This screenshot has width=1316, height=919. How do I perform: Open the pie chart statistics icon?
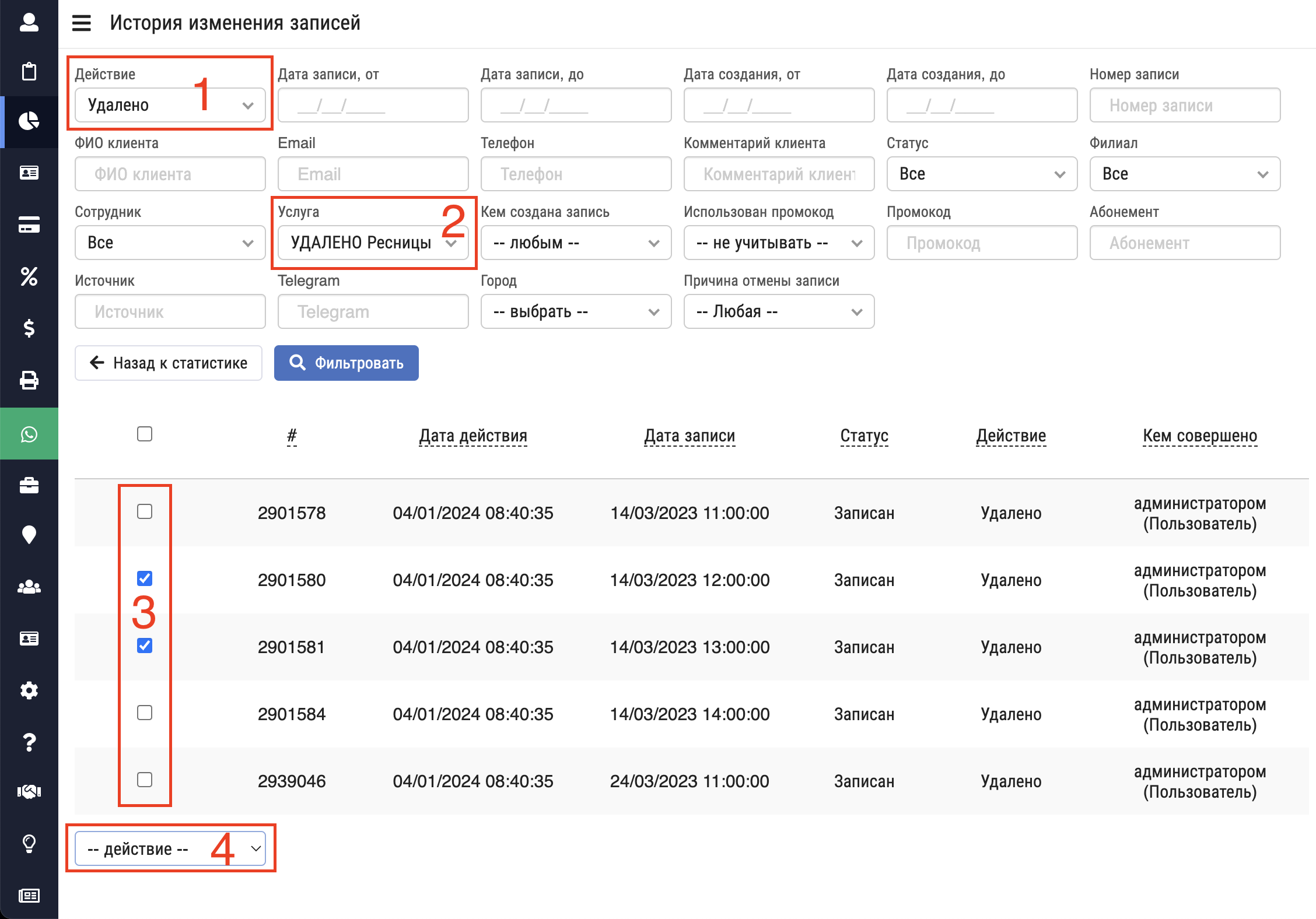pyautogui.click(x=29, y=121)
